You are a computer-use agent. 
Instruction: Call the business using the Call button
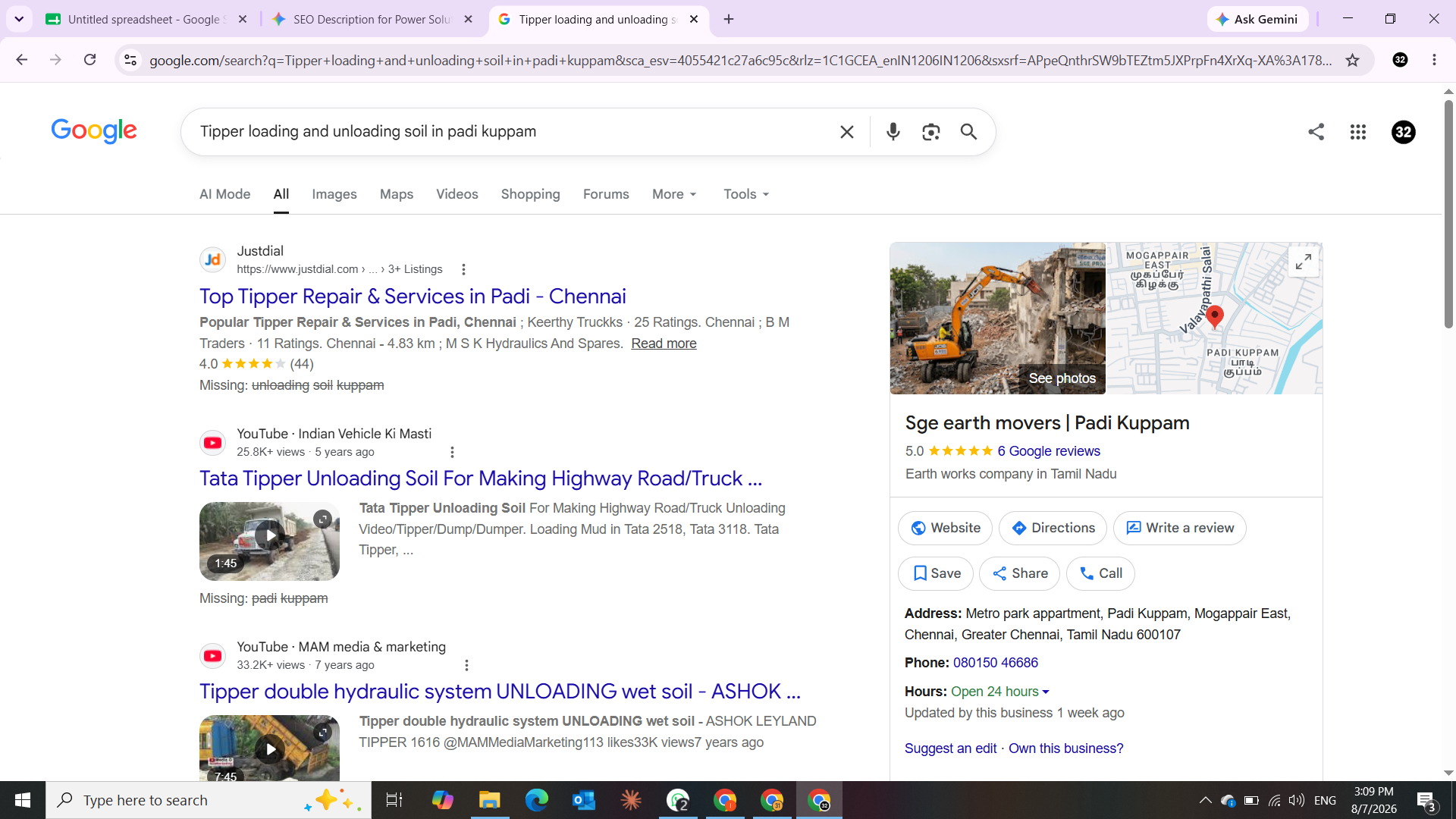click(1100, 573)
